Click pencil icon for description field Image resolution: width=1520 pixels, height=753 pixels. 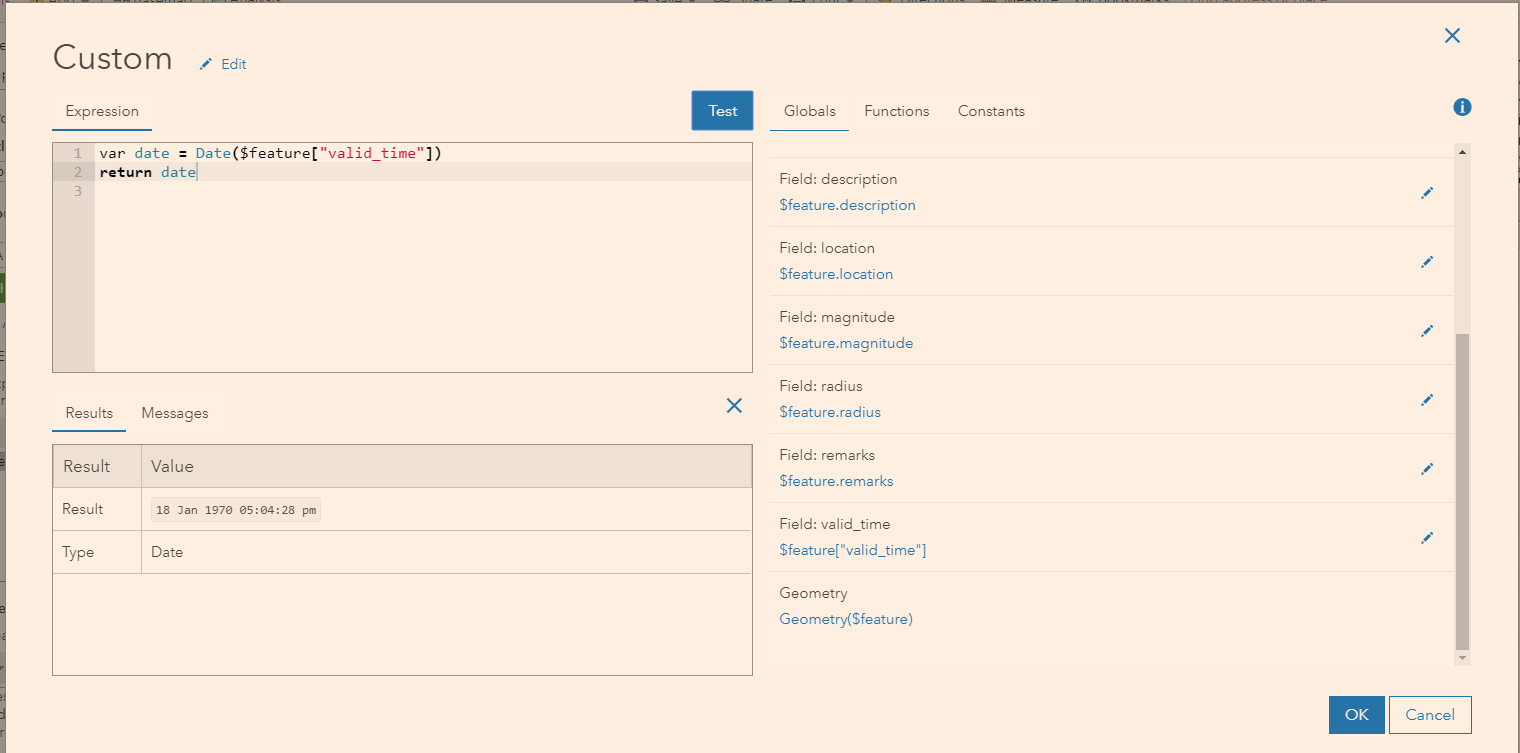click(x=1427, y=193)
